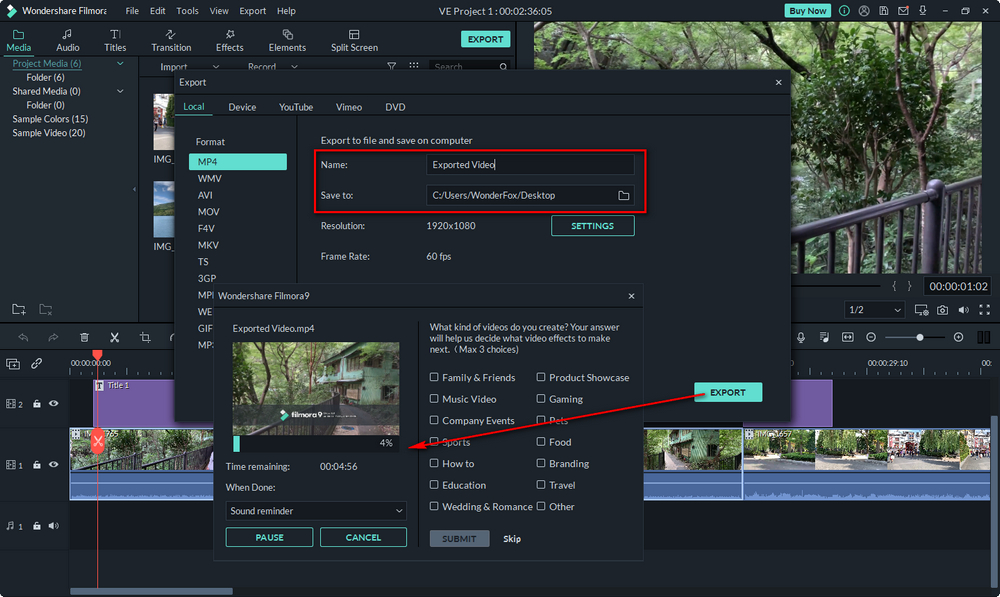Click the preview volume speaker icon
Screen dimensions: 1000x597
964,310
